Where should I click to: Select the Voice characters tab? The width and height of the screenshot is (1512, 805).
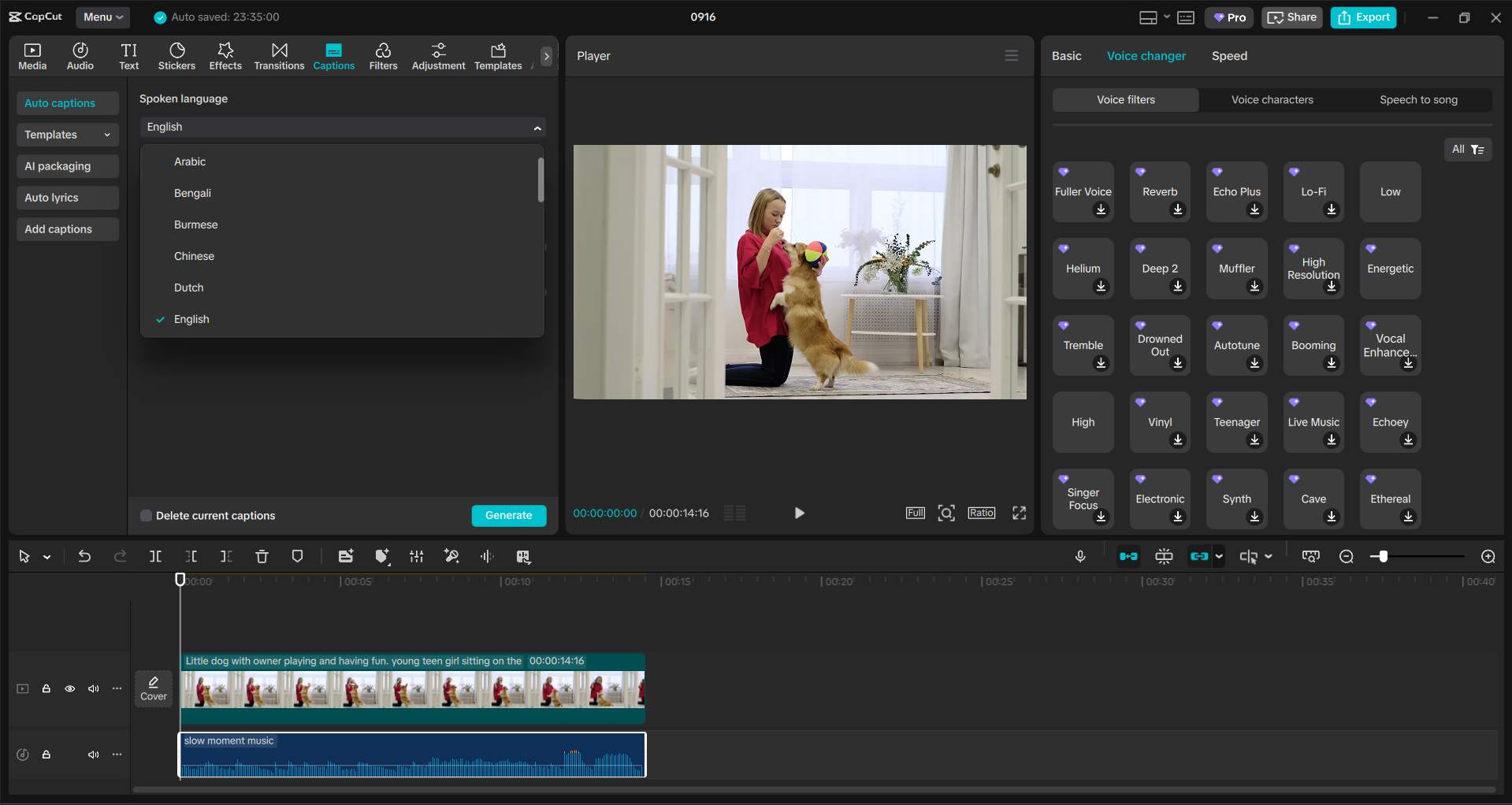pos(1272,100)
